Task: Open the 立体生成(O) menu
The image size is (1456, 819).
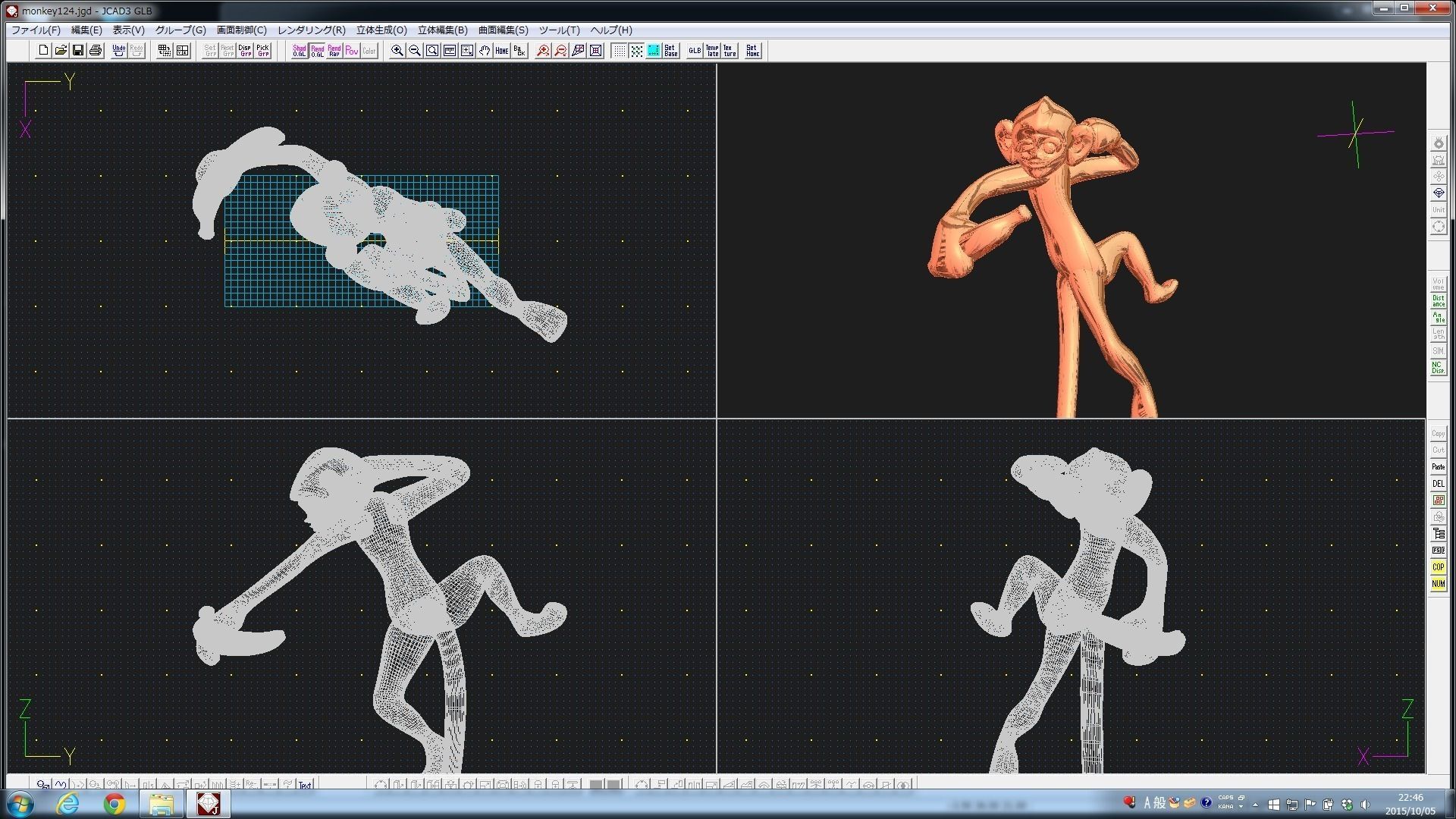Action: [x=381, y=30]
